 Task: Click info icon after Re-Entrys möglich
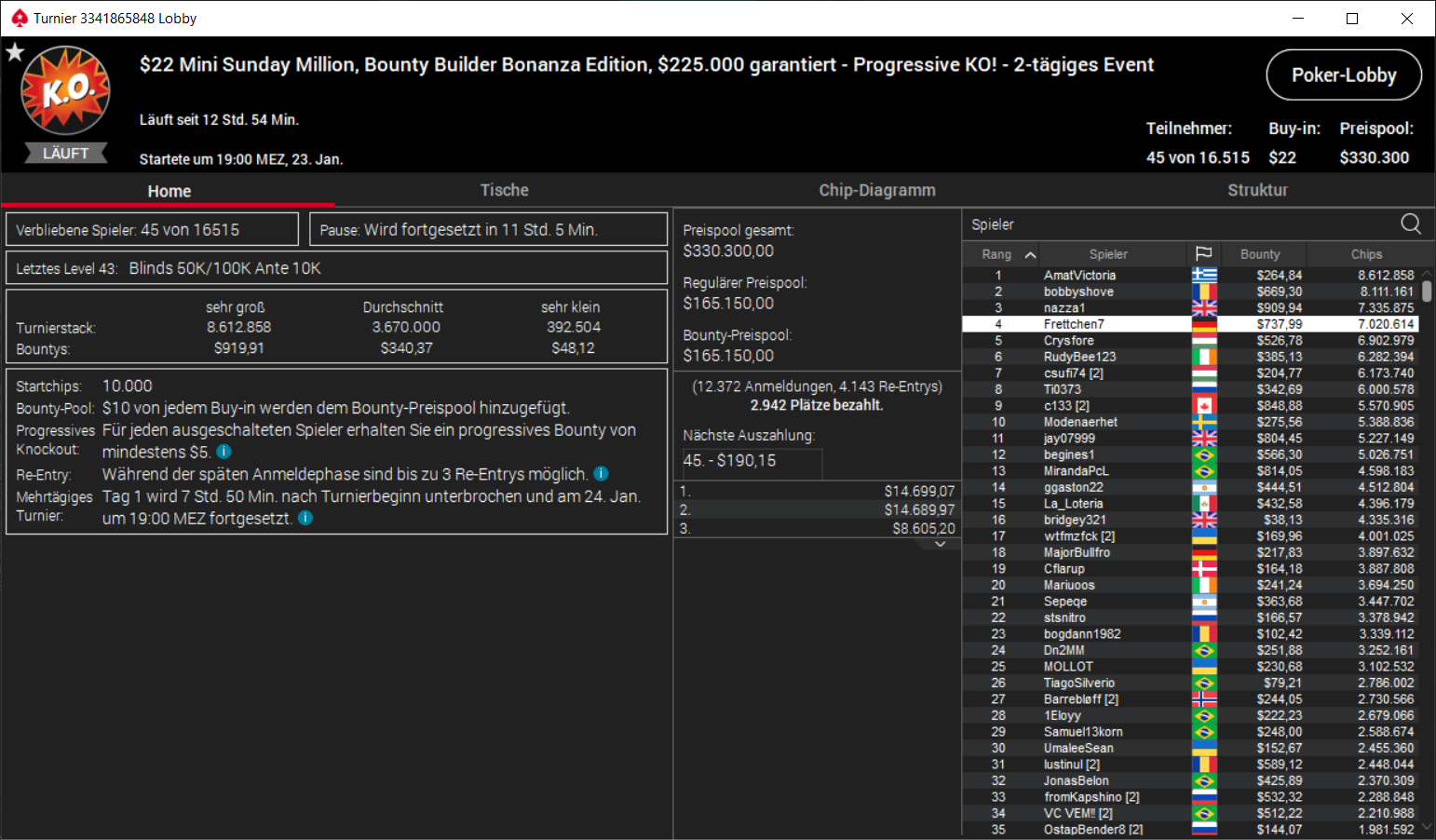pos(601,474)
